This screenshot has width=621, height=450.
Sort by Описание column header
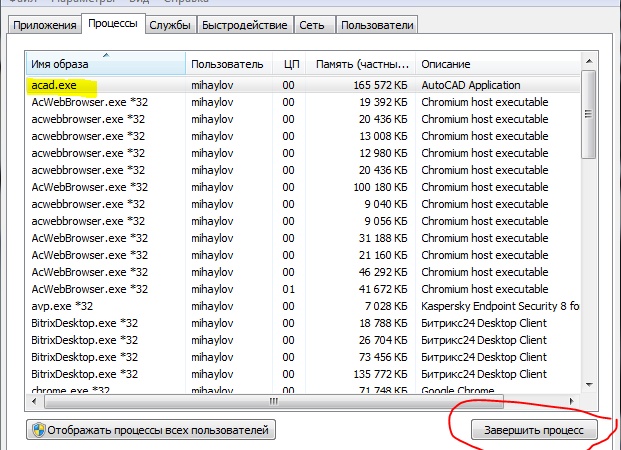coord(497,63)
